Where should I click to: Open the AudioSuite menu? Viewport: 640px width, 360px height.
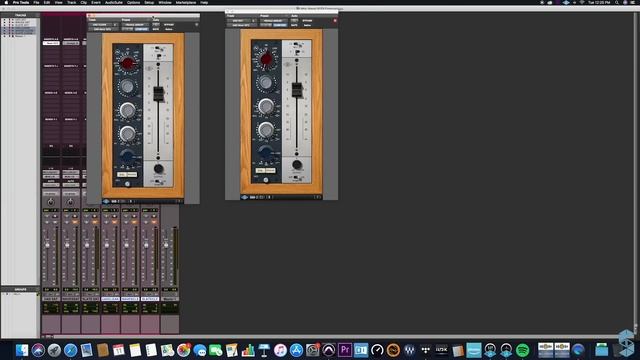(114, 2)
